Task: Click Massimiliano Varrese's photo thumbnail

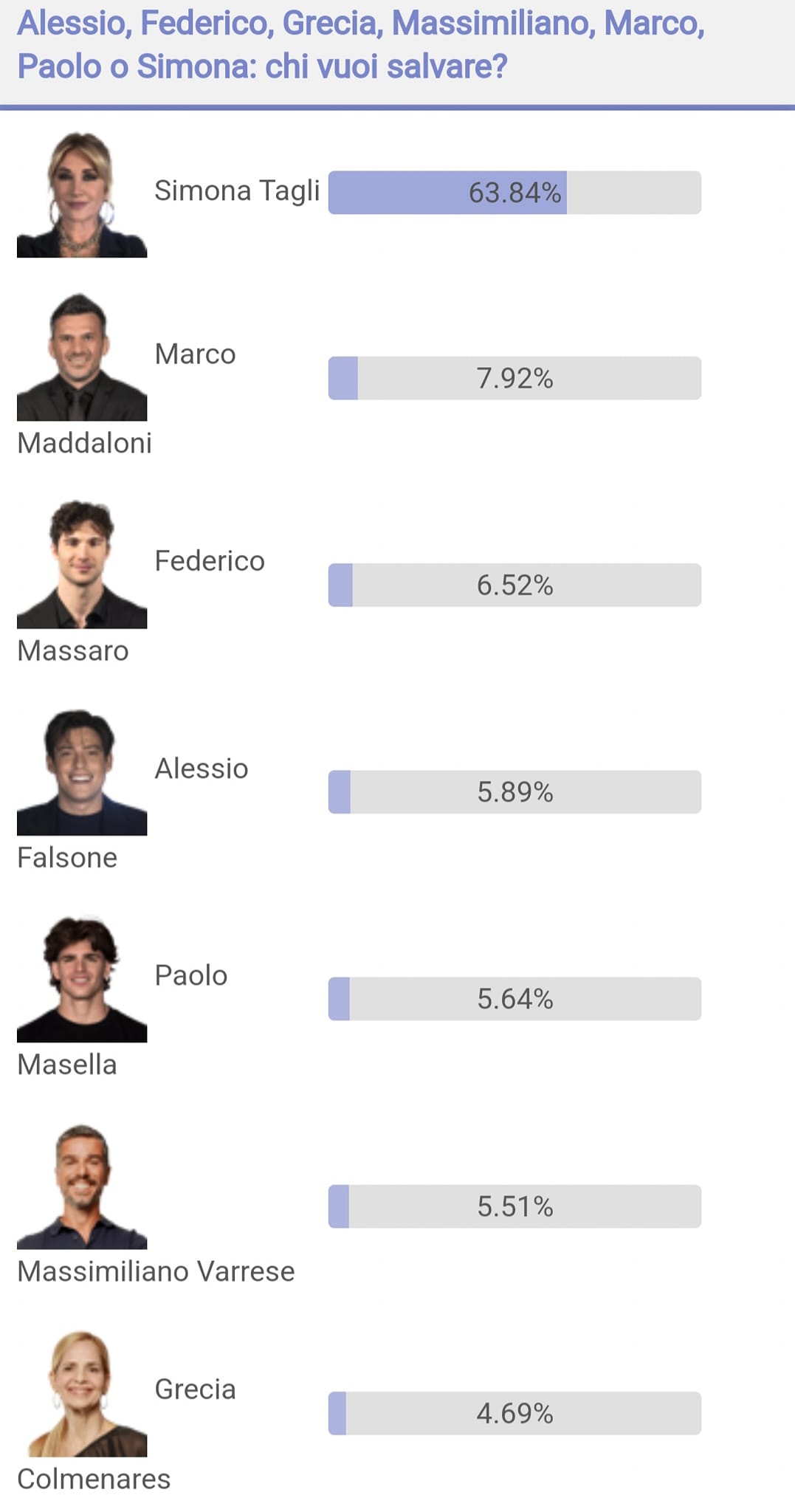Action: click(x=82, y=1185)
